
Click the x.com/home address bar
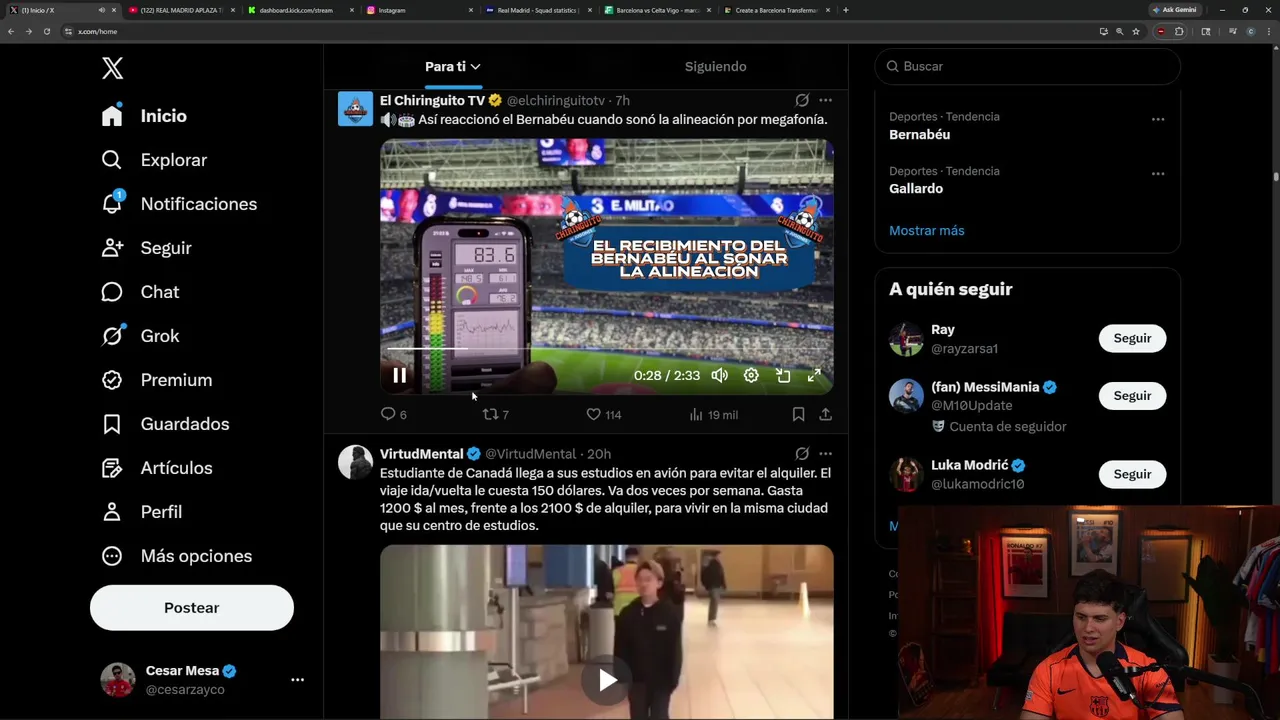coord(580,31)
